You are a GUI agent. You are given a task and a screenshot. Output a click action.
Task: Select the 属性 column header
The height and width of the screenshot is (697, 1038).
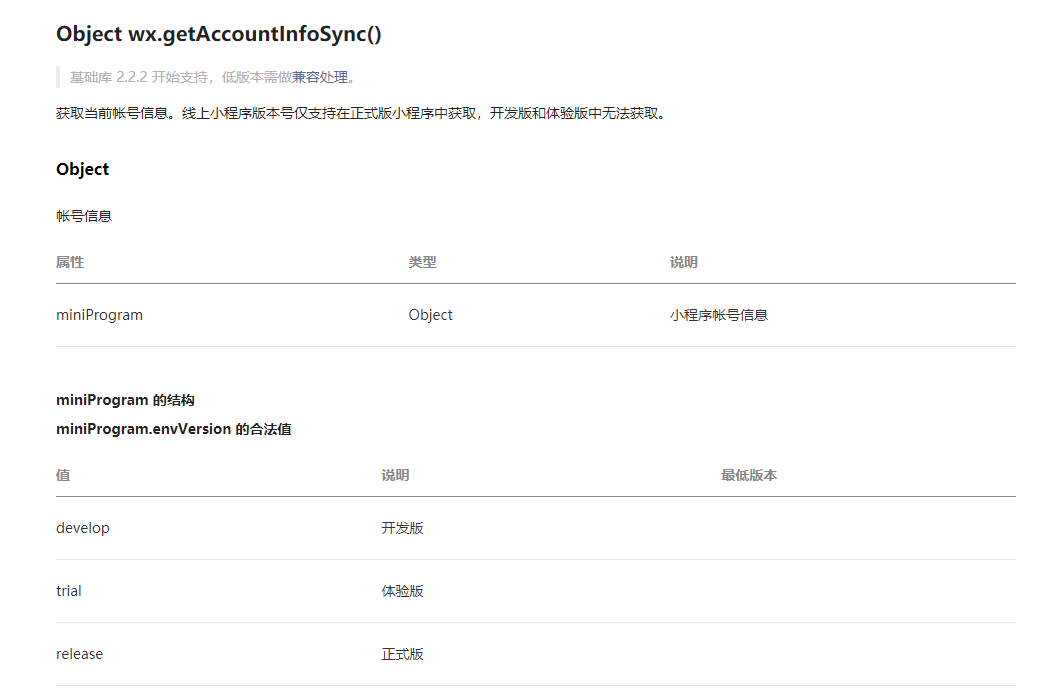click(70, 262)
